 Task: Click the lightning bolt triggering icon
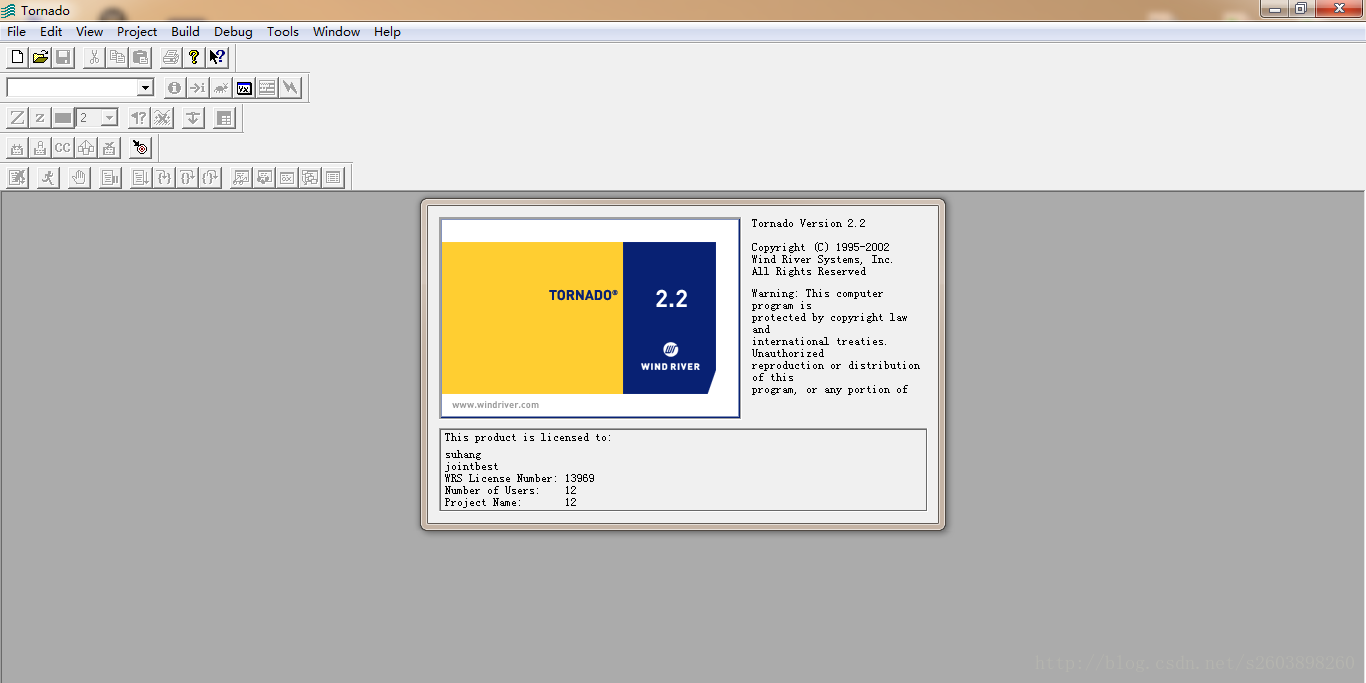(290, 88)
